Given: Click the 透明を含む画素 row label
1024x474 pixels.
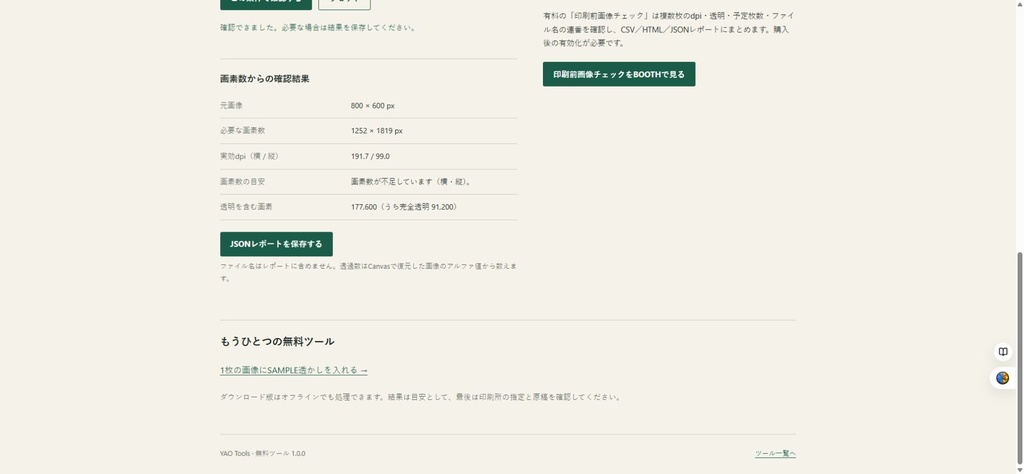Looking at the screenshot, I should coord(246,206).
